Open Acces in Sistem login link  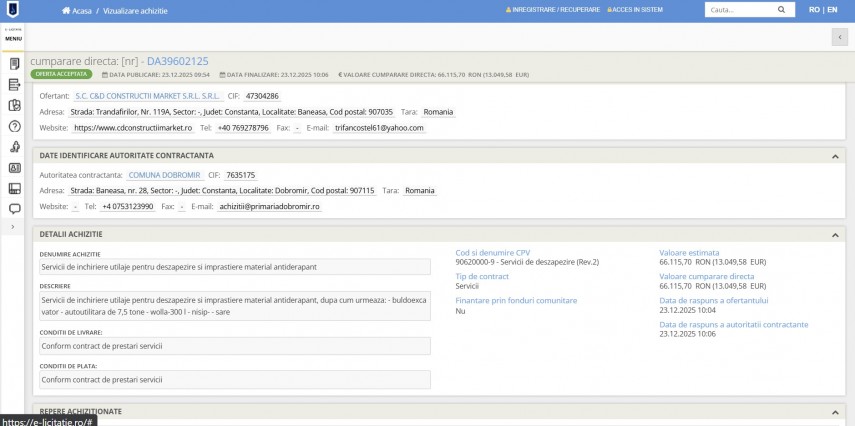click(x=635, y=10)
